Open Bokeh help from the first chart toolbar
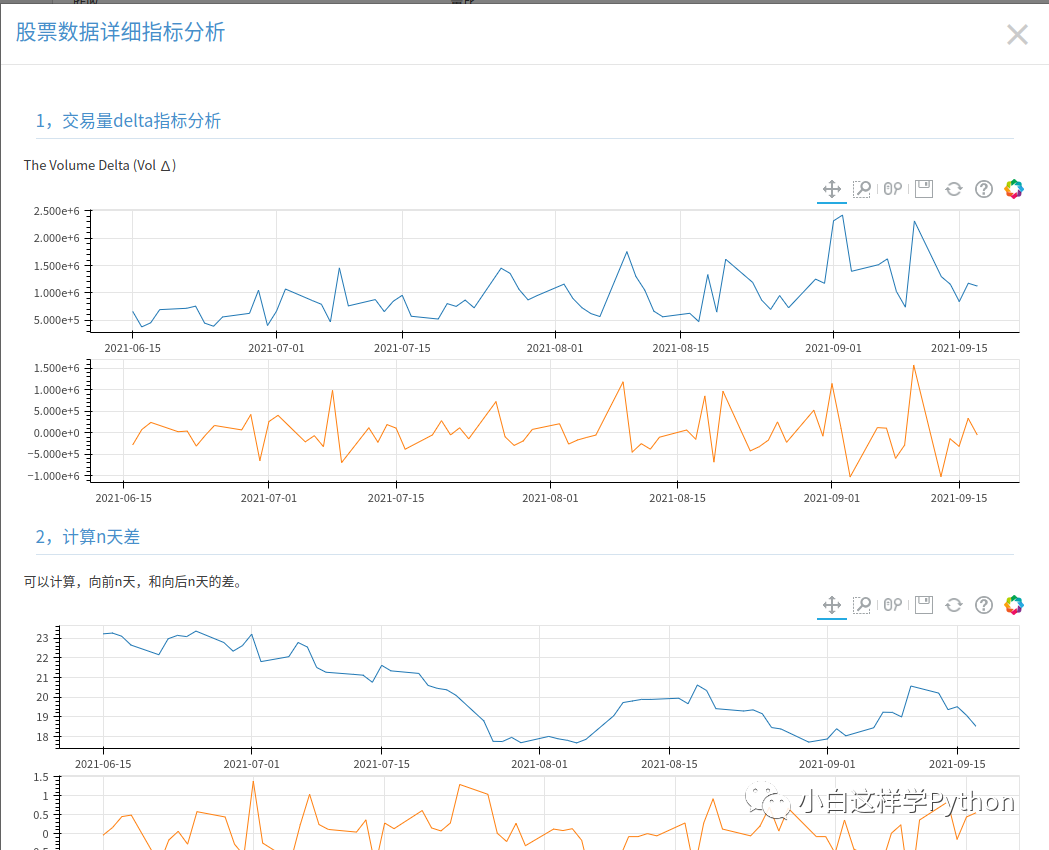The height and width of the screenshot is (850, 1049). click(983, 188)
